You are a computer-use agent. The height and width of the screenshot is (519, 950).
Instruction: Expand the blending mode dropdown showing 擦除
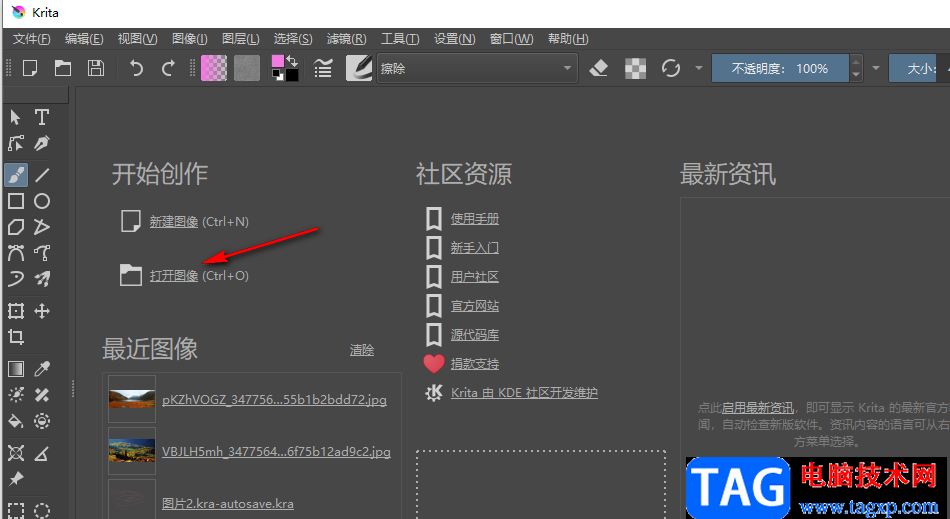click(477, 68)
